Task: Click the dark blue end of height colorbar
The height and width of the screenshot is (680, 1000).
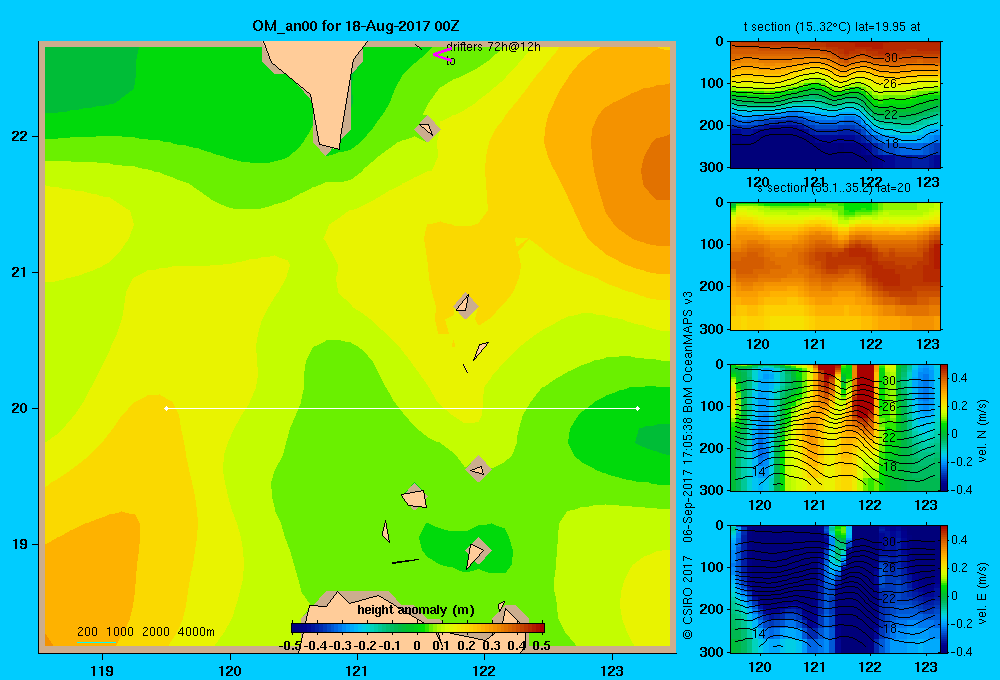Action: tap(296, 628)
